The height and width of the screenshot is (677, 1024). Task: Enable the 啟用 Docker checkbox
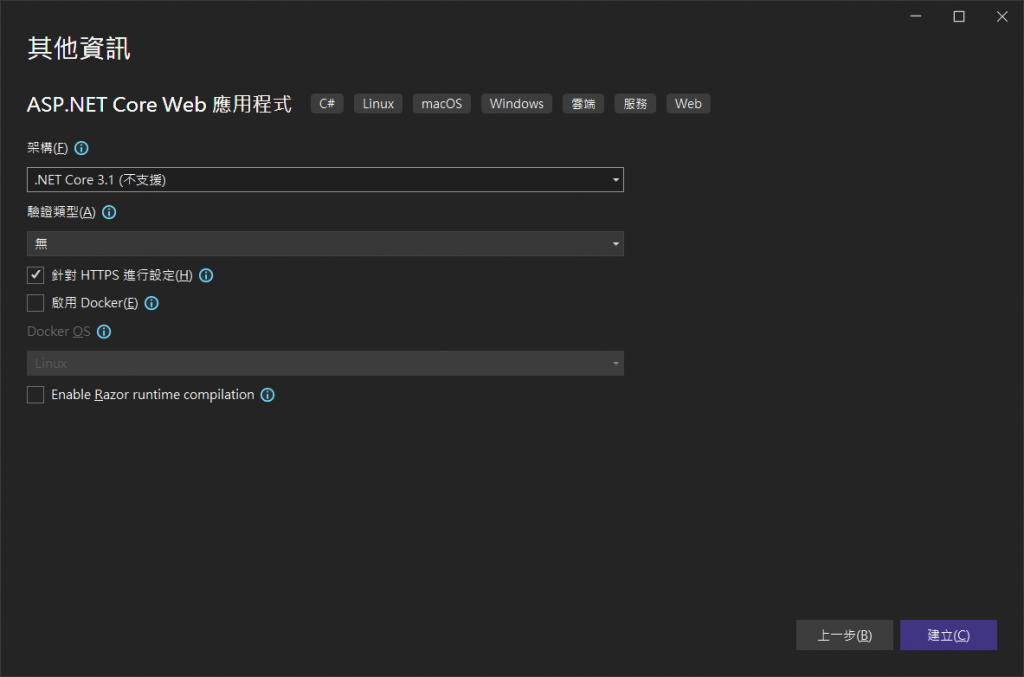(35, 303)
